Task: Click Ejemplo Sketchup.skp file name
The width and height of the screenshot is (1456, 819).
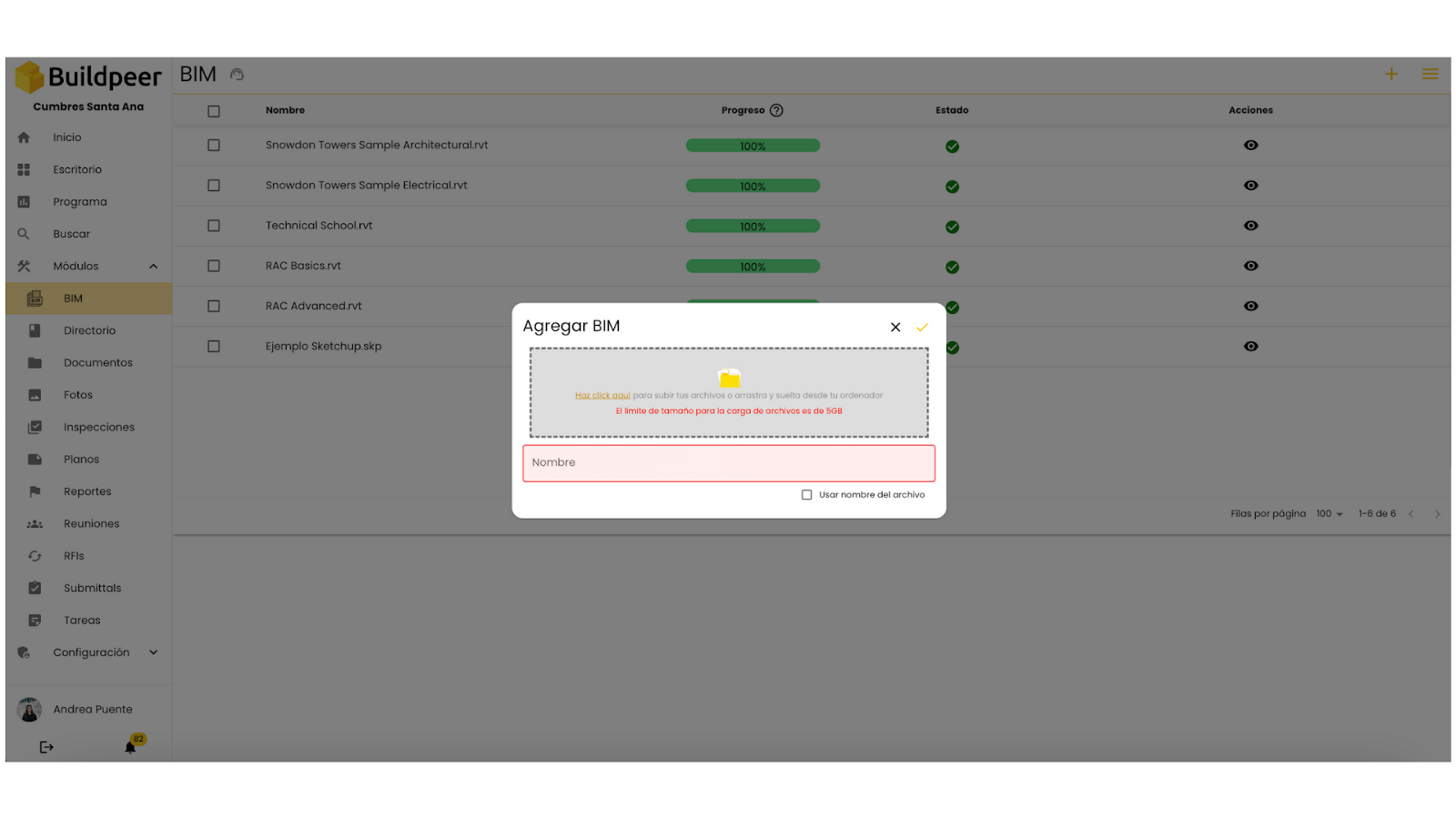Action: (x=323, y=347)
